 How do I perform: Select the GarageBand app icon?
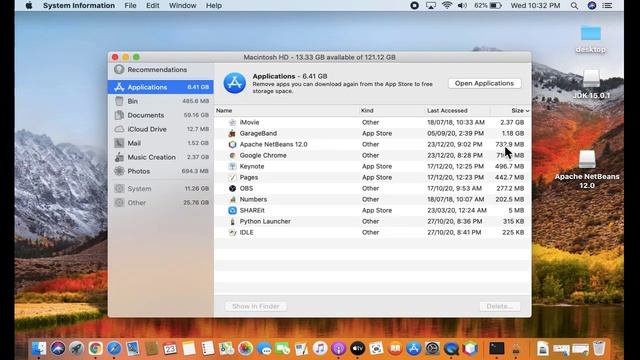point(232,133)
